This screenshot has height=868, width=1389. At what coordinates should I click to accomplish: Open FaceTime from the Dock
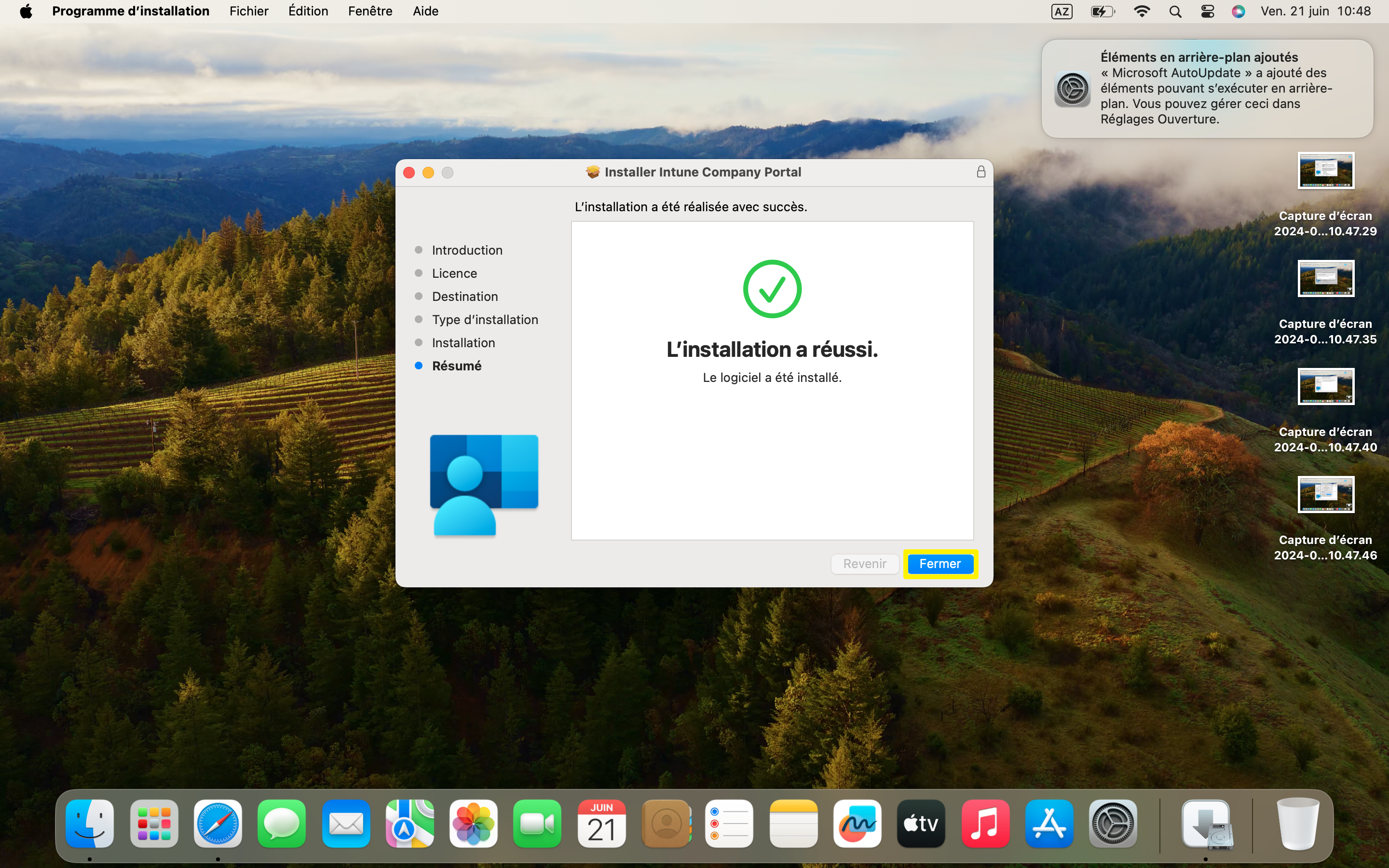click(537, 823)
